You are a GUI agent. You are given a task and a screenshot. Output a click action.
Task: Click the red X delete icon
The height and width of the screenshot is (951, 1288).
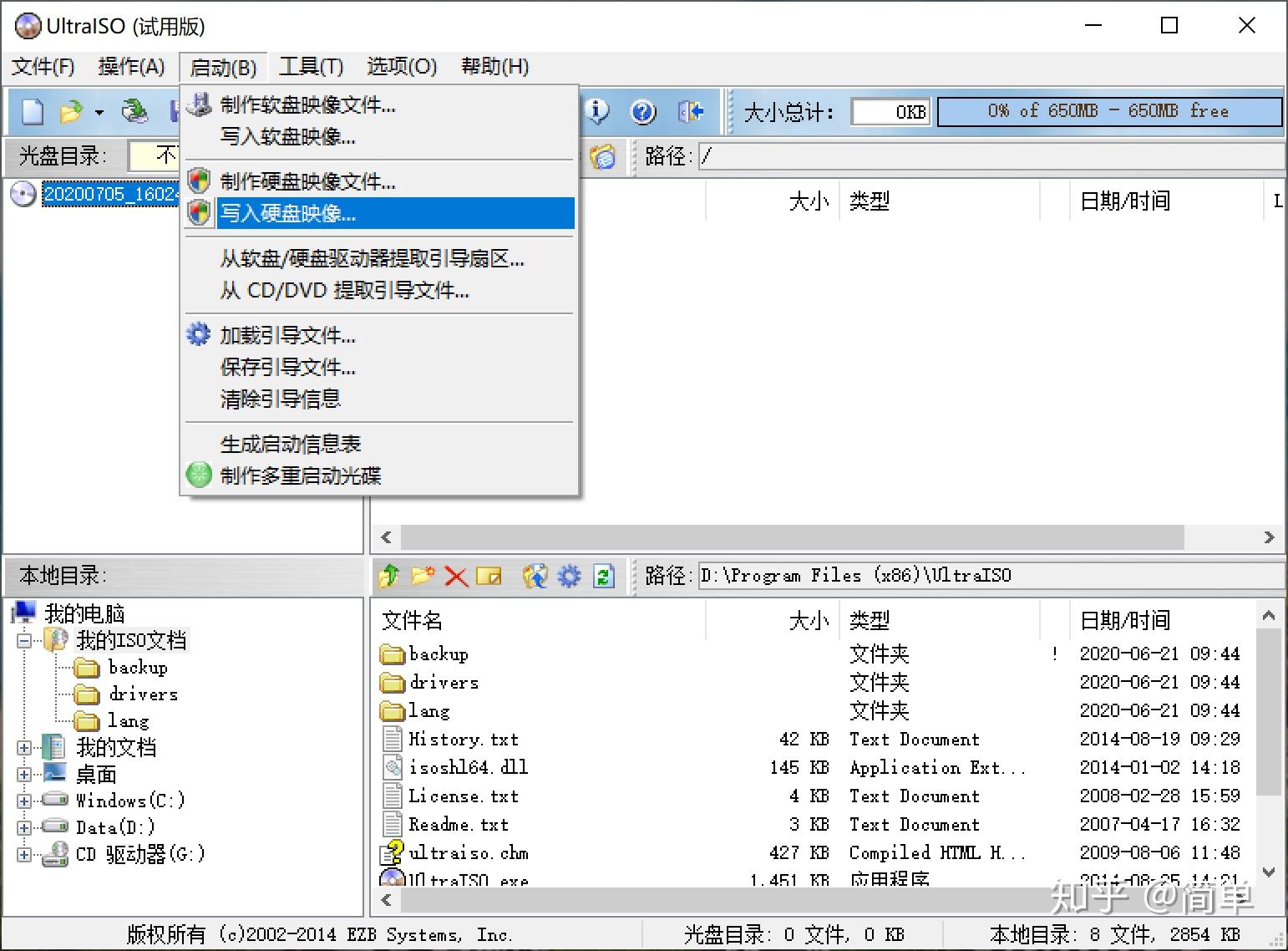click(456, 576)
